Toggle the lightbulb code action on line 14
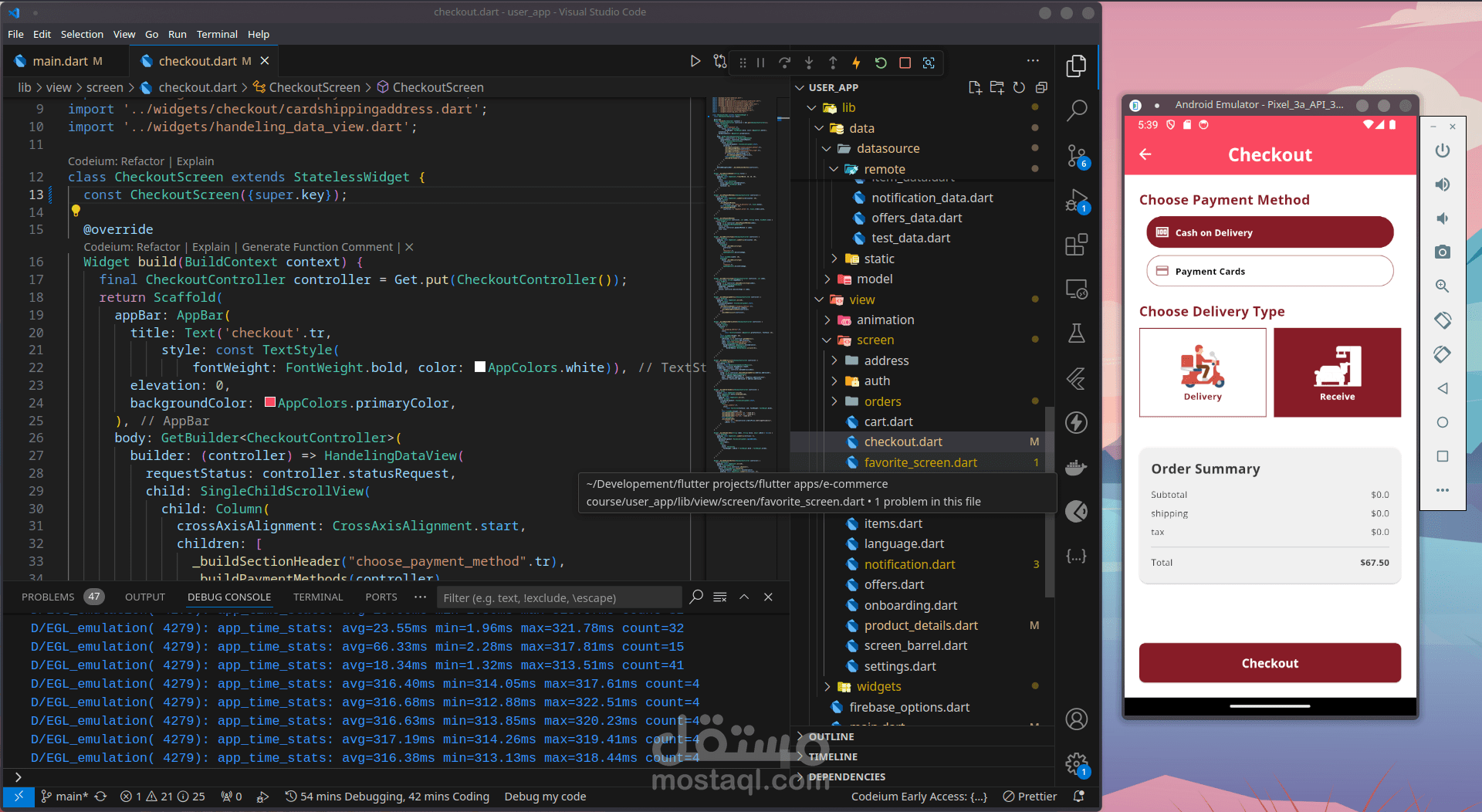Image resolution: width=1482 pixels, height=812 pixels. click(x=76, y=211)
